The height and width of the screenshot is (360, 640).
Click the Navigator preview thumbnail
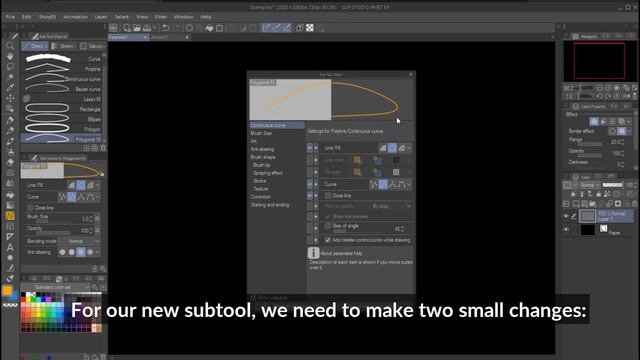(x=599, y=61)
